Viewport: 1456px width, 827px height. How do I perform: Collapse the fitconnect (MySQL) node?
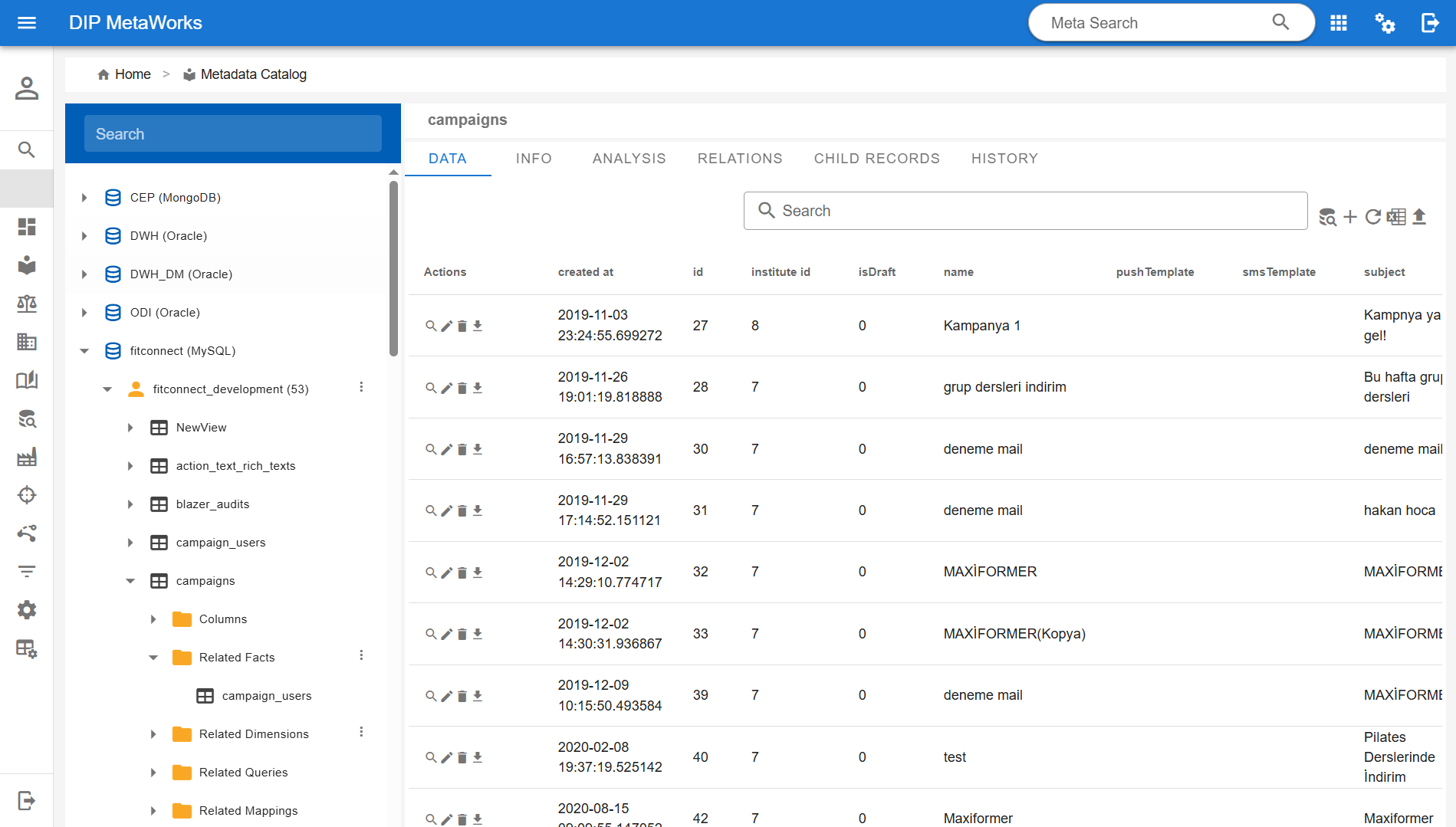84,351
